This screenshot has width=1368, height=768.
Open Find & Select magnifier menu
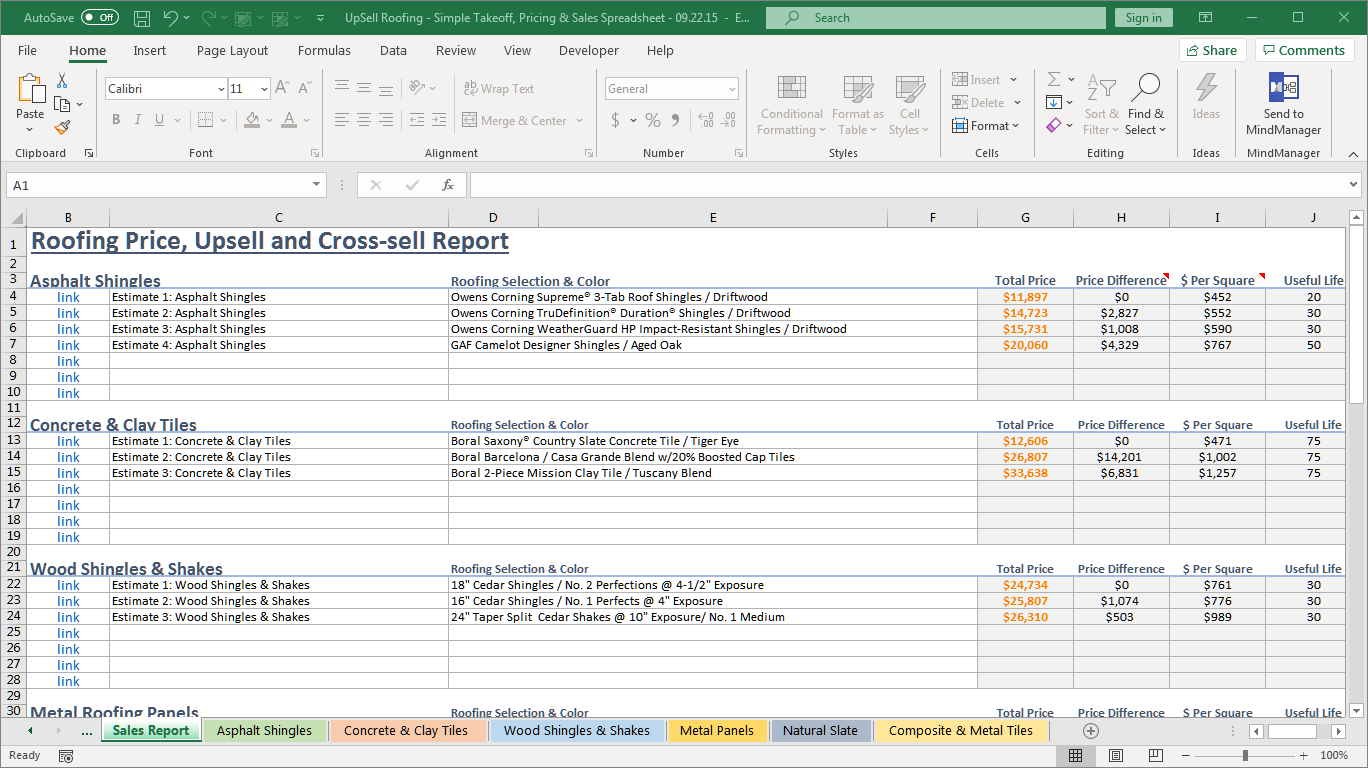(1145, 105)
